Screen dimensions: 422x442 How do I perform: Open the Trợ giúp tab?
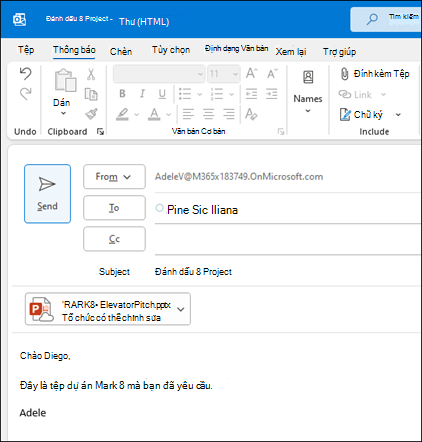[339, 52]
